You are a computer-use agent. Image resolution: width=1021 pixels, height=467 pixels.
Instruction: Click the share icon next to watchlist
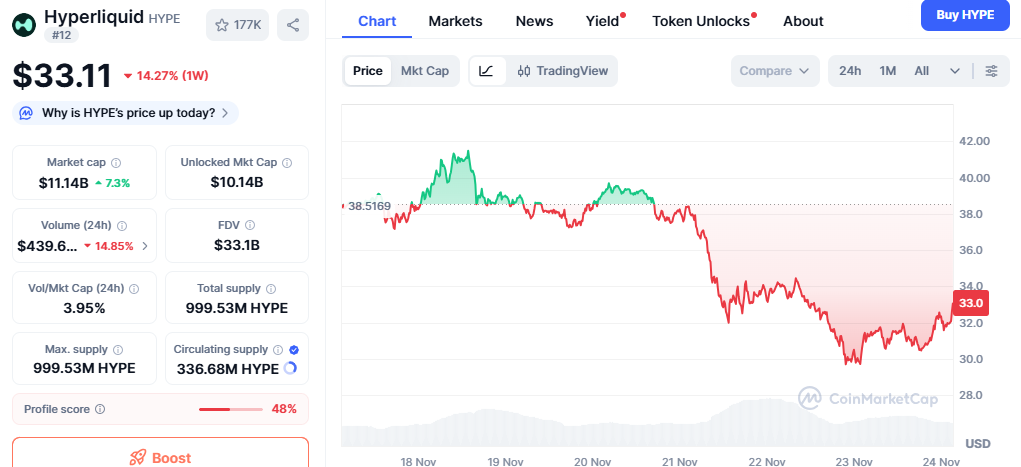293,25
